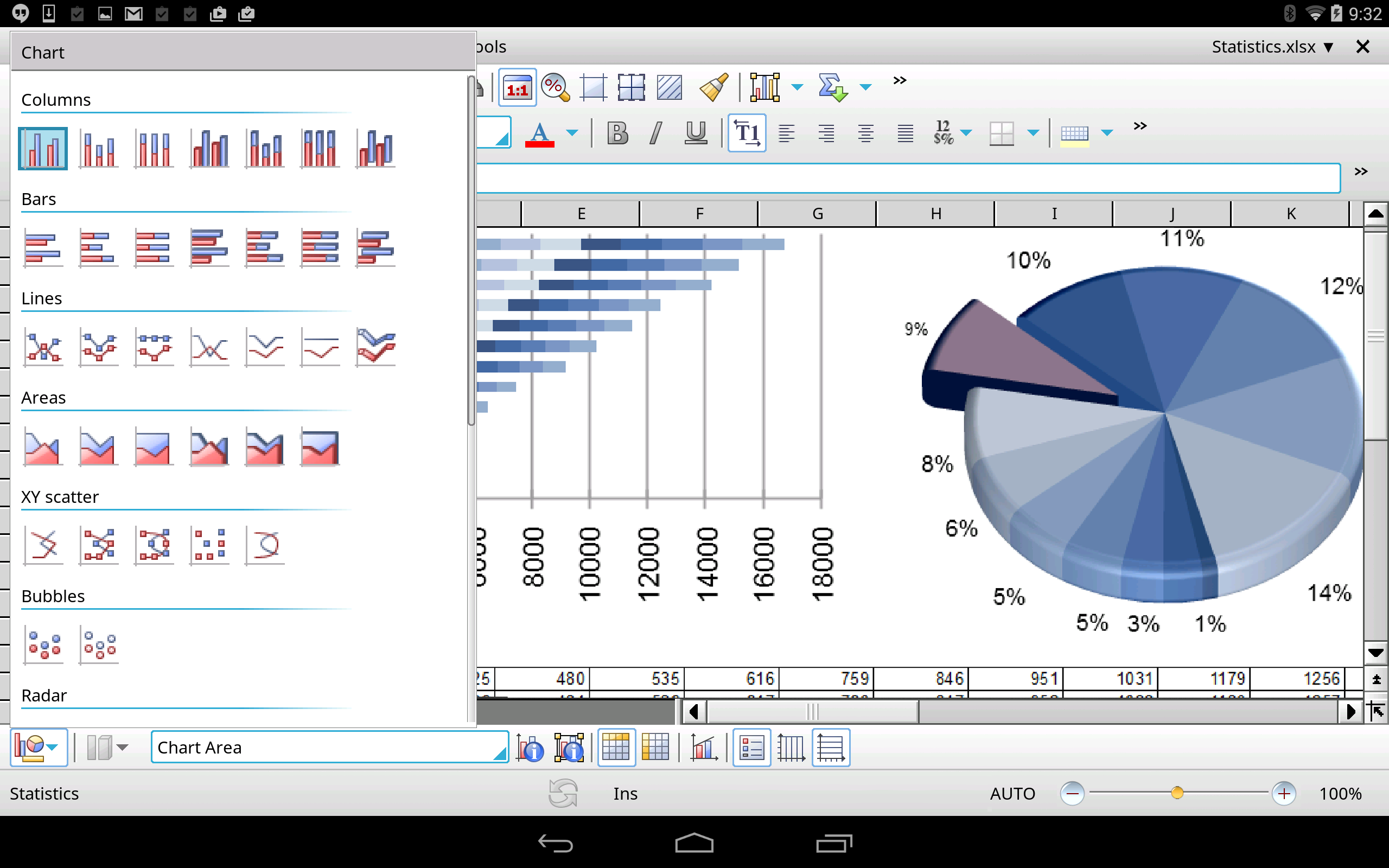Toggle underline formatting
1389x868 pixels.
coord(696,133)
